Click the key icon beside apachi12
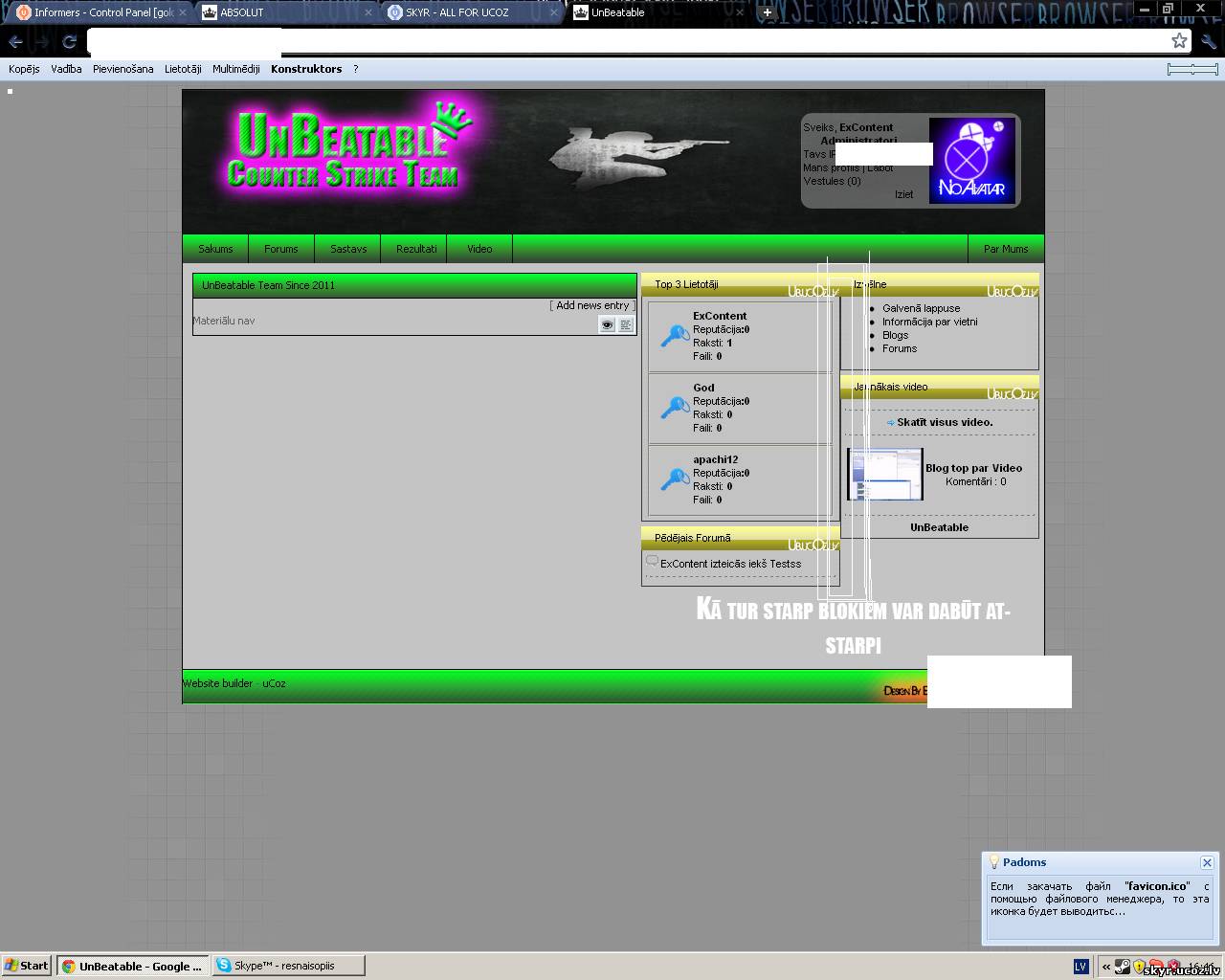The width and height of the screenshot is (1225, 980). click(675, 479)
